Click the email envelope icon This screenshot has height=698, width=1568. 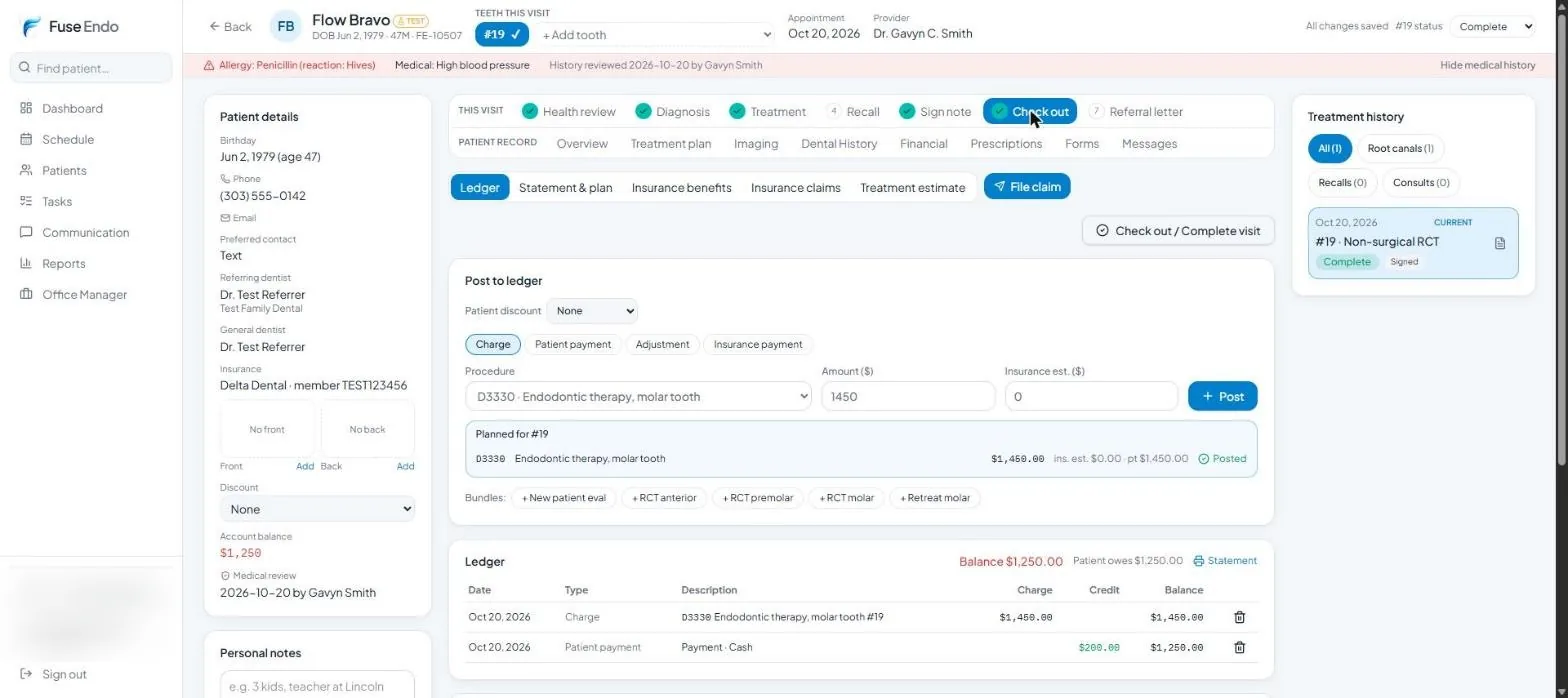[x=225, y=218]
